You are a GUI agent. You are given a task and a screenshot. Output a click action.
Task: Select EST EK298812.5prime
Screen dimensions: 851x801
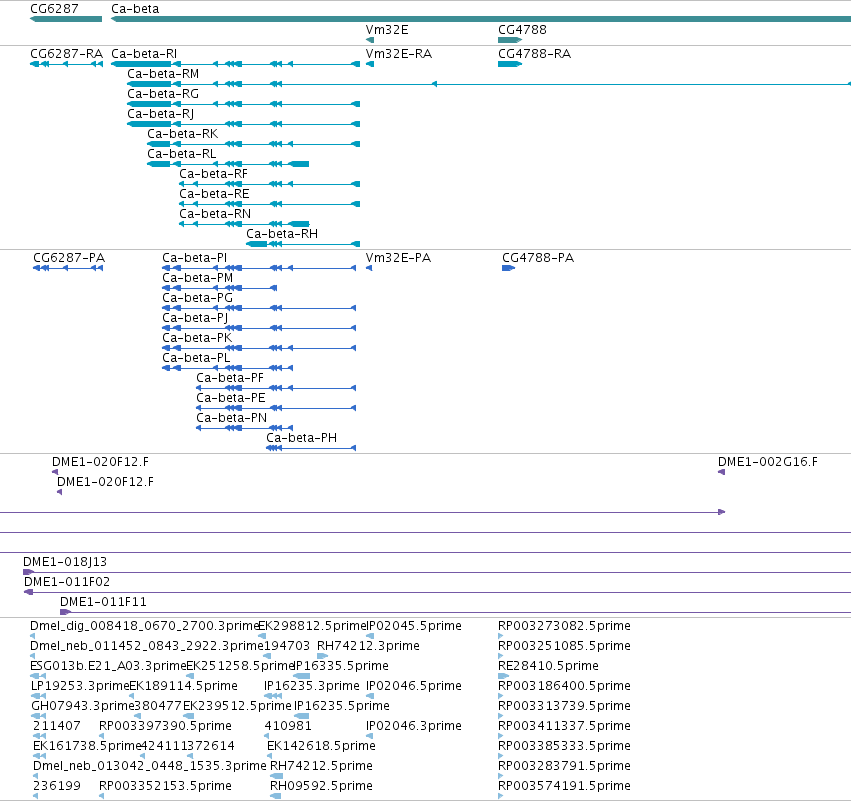313,626
